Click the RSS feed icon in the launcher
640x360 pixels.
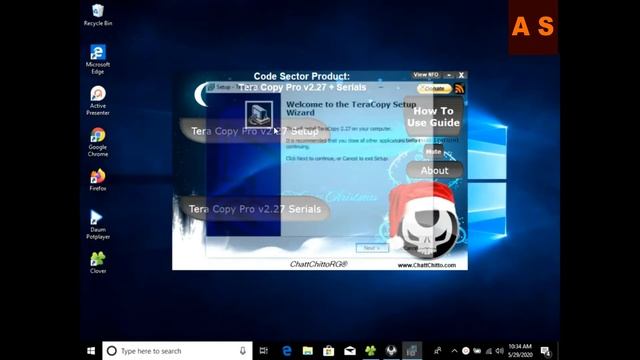click(459, 89)
